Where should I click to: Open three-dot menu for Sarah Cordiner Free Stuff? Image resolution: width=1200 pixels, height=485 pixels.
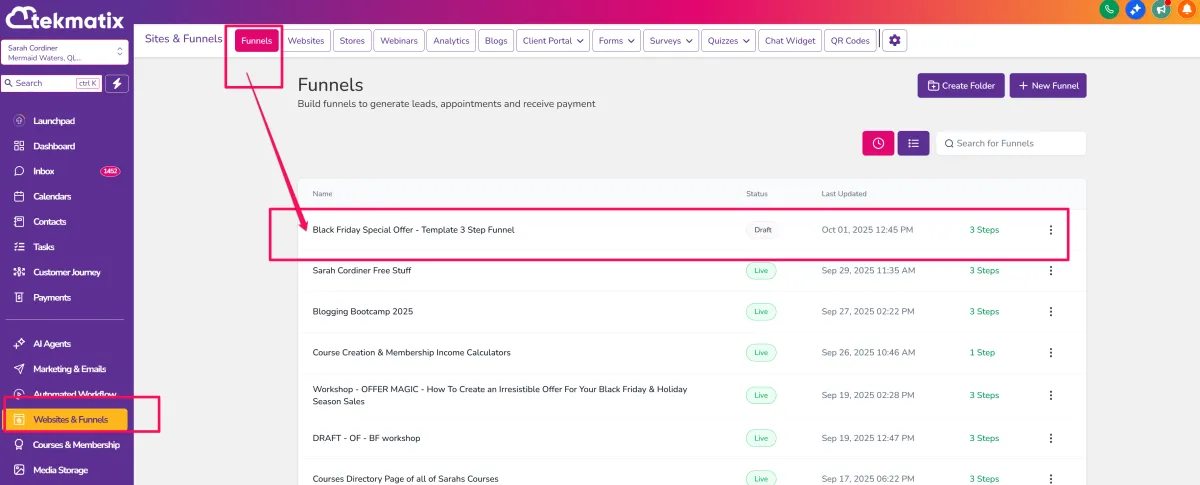pyautogui.click(x=1050, y=271)
